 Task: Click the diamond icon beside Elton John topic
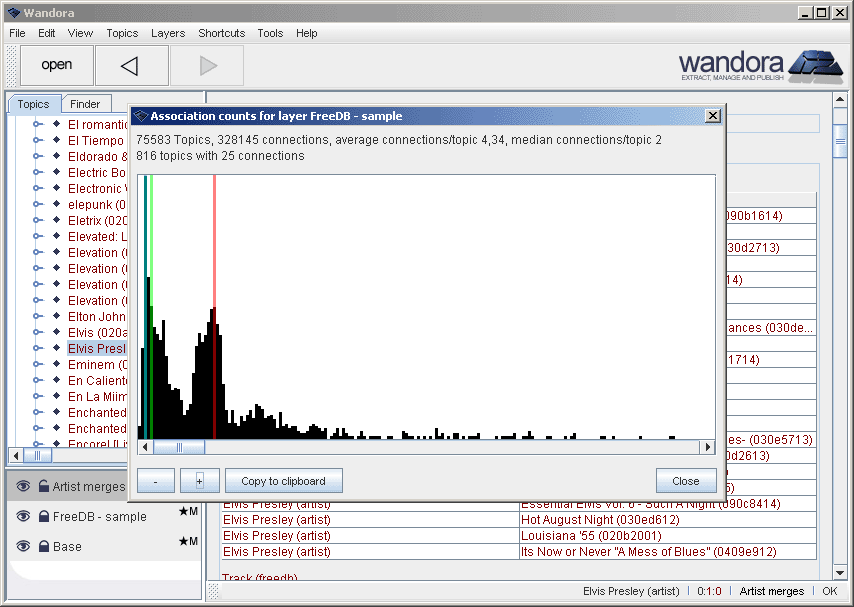(57, 317)
